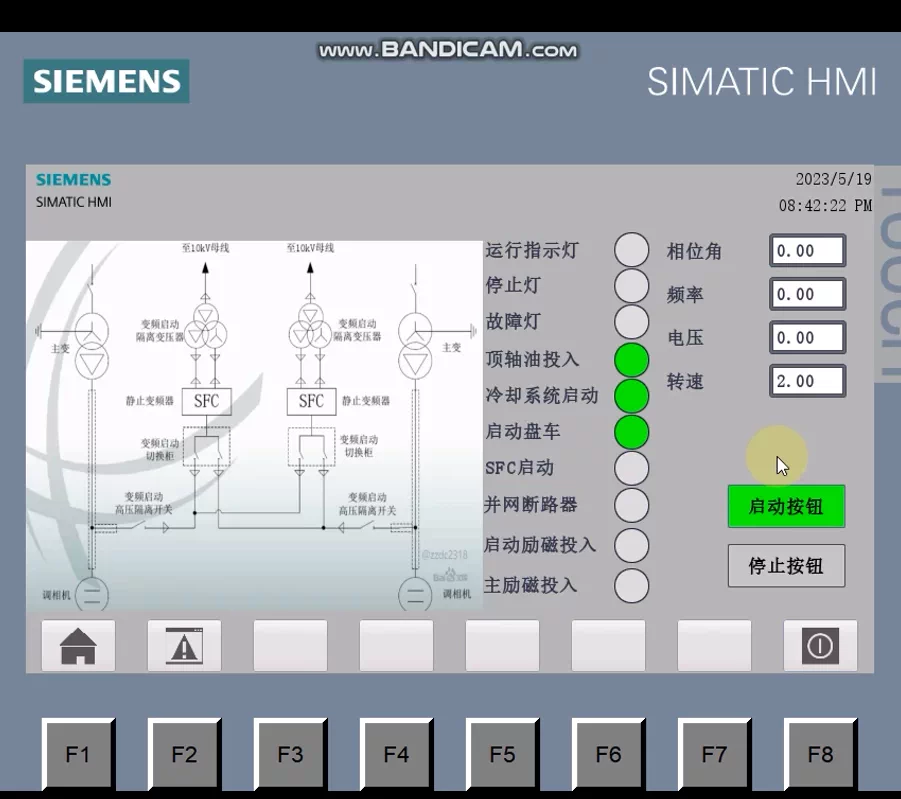Click the left SFC block in diagram

pyautogui.click(x=207, y=401)
